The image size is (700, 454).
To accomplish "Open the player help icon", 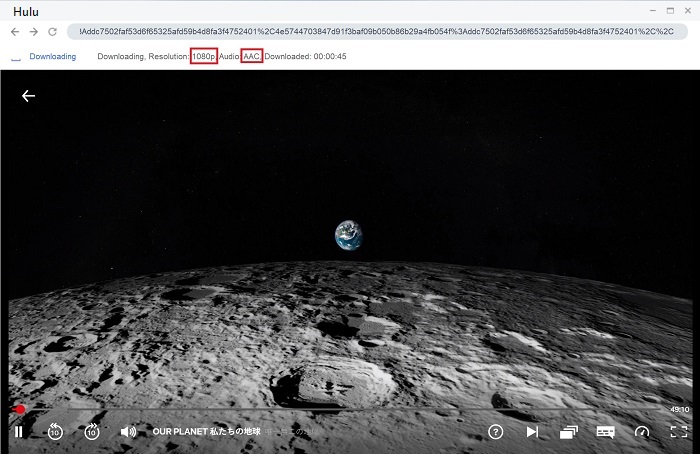I will 495,432.
